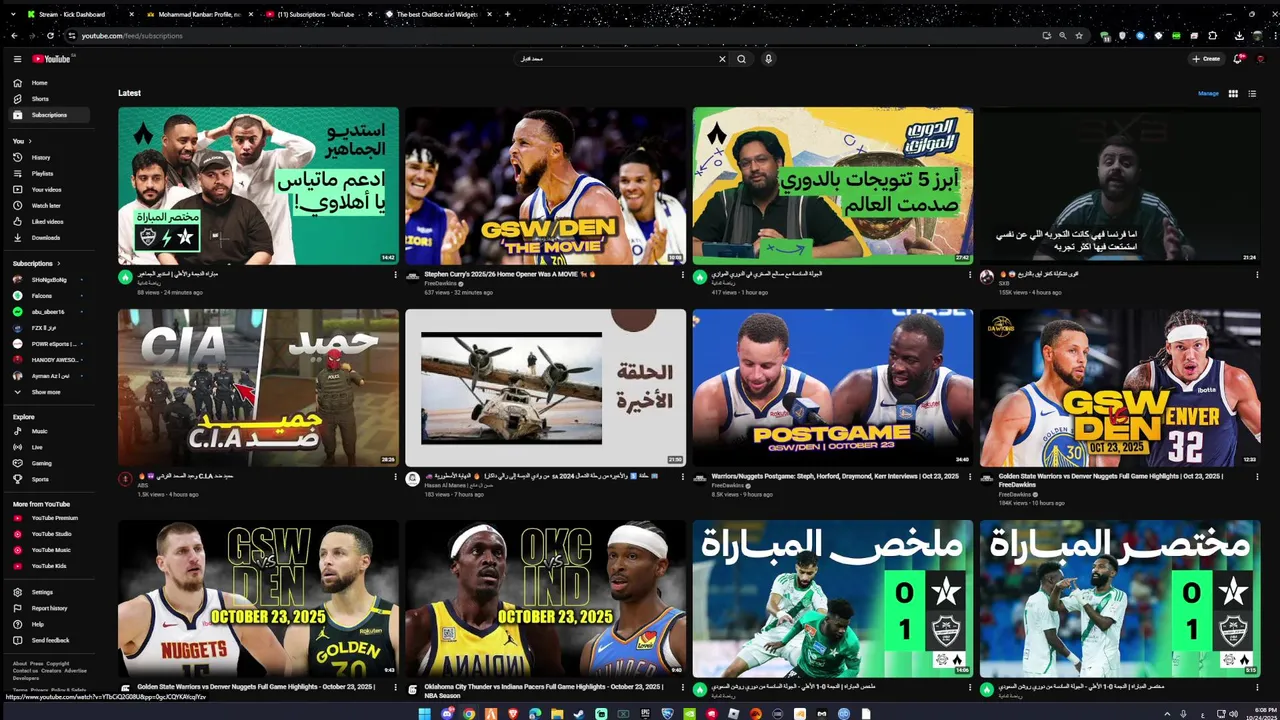1280x720 pixels.
Task: Open Help in the sidebar
Action: [x=50, y=624]
